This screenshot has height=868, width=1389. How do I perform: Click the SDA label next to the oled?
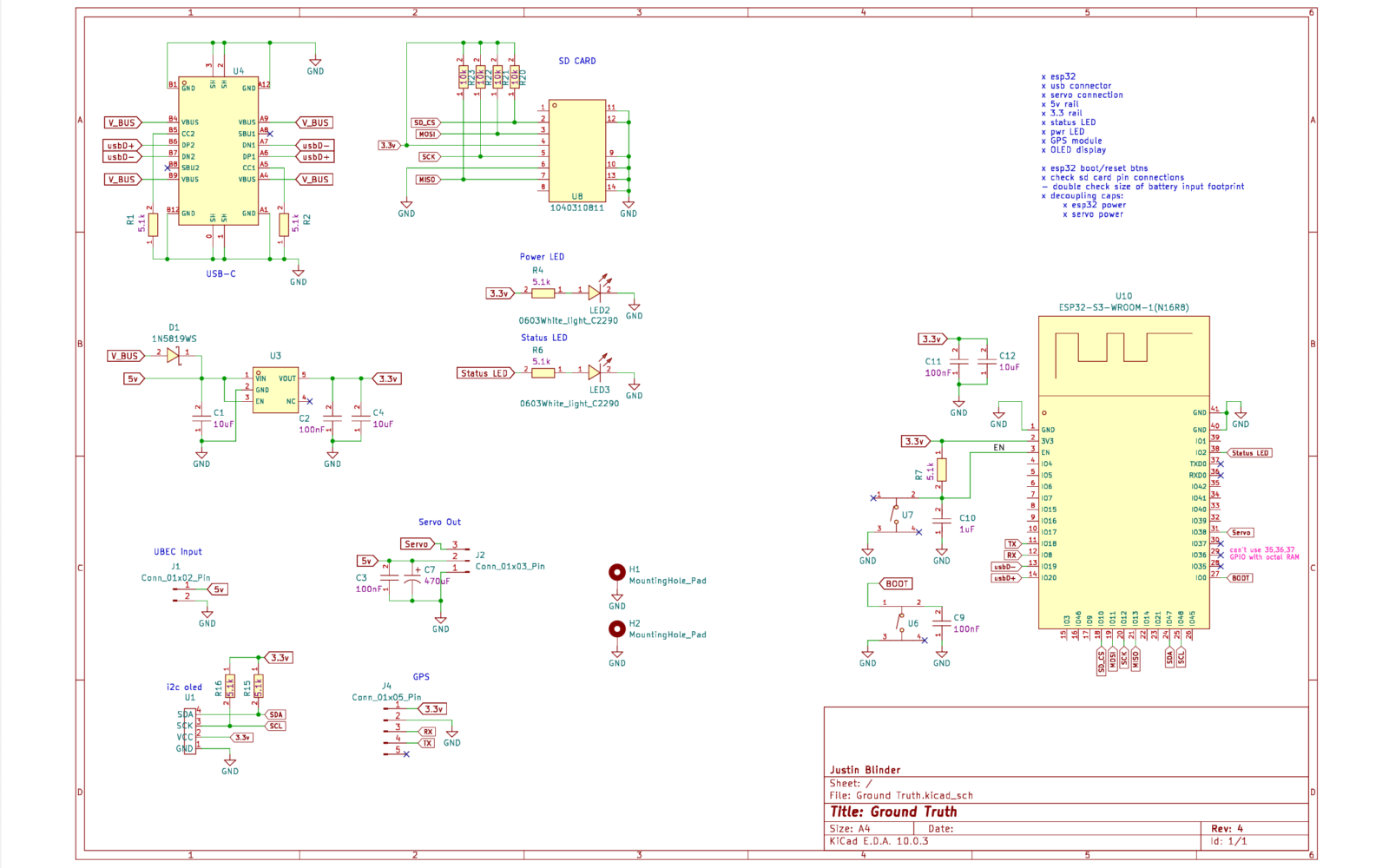pos(275,715)
